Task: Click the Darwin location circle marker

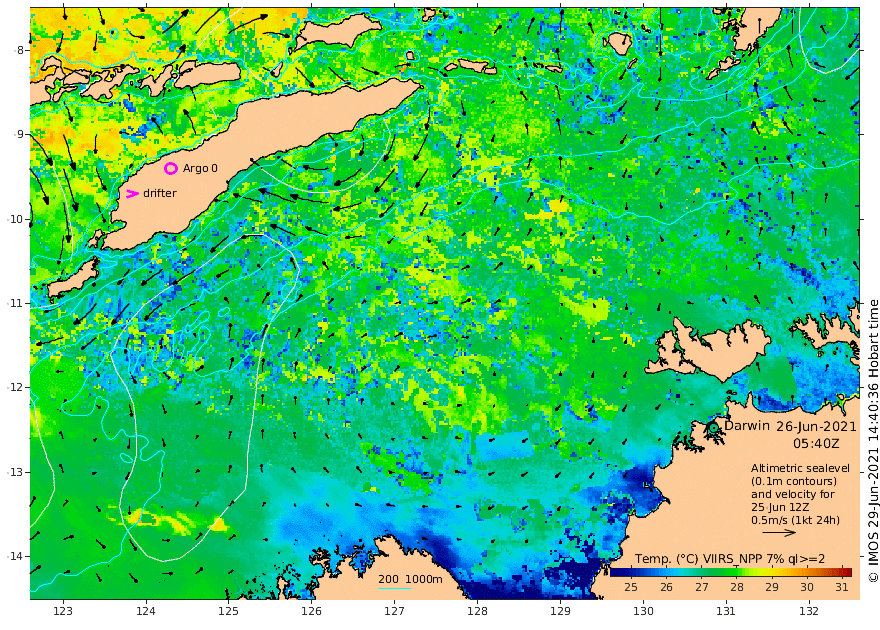Action: coord(713,427)
